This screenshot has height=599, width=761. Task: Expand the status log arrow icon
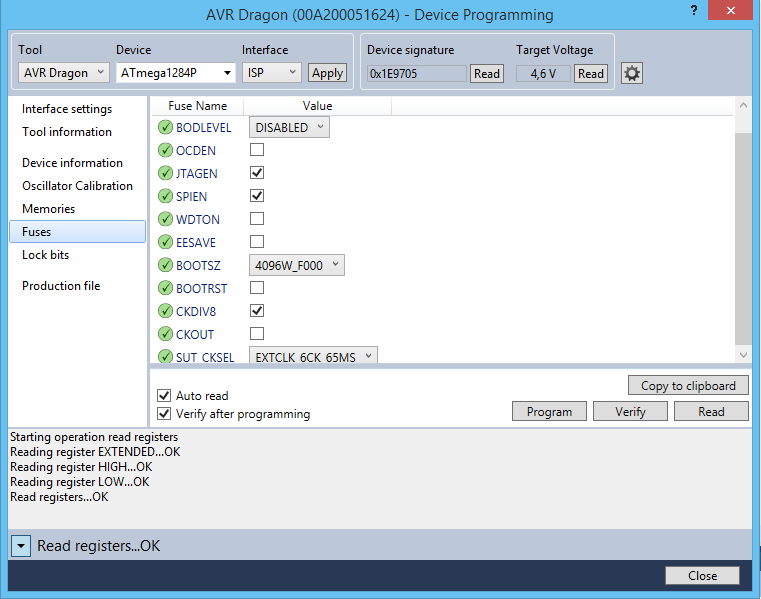pyautogui.click(x=21, y=546)
